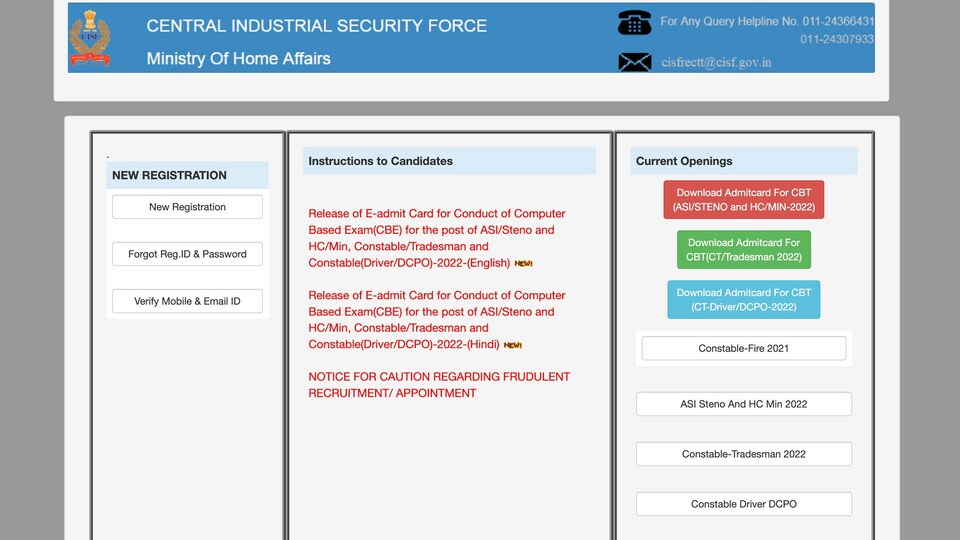The width and height of the screenshot is (960, 540).
Task: Click the CISF emblem logo
Action: [x=90, y=38]
